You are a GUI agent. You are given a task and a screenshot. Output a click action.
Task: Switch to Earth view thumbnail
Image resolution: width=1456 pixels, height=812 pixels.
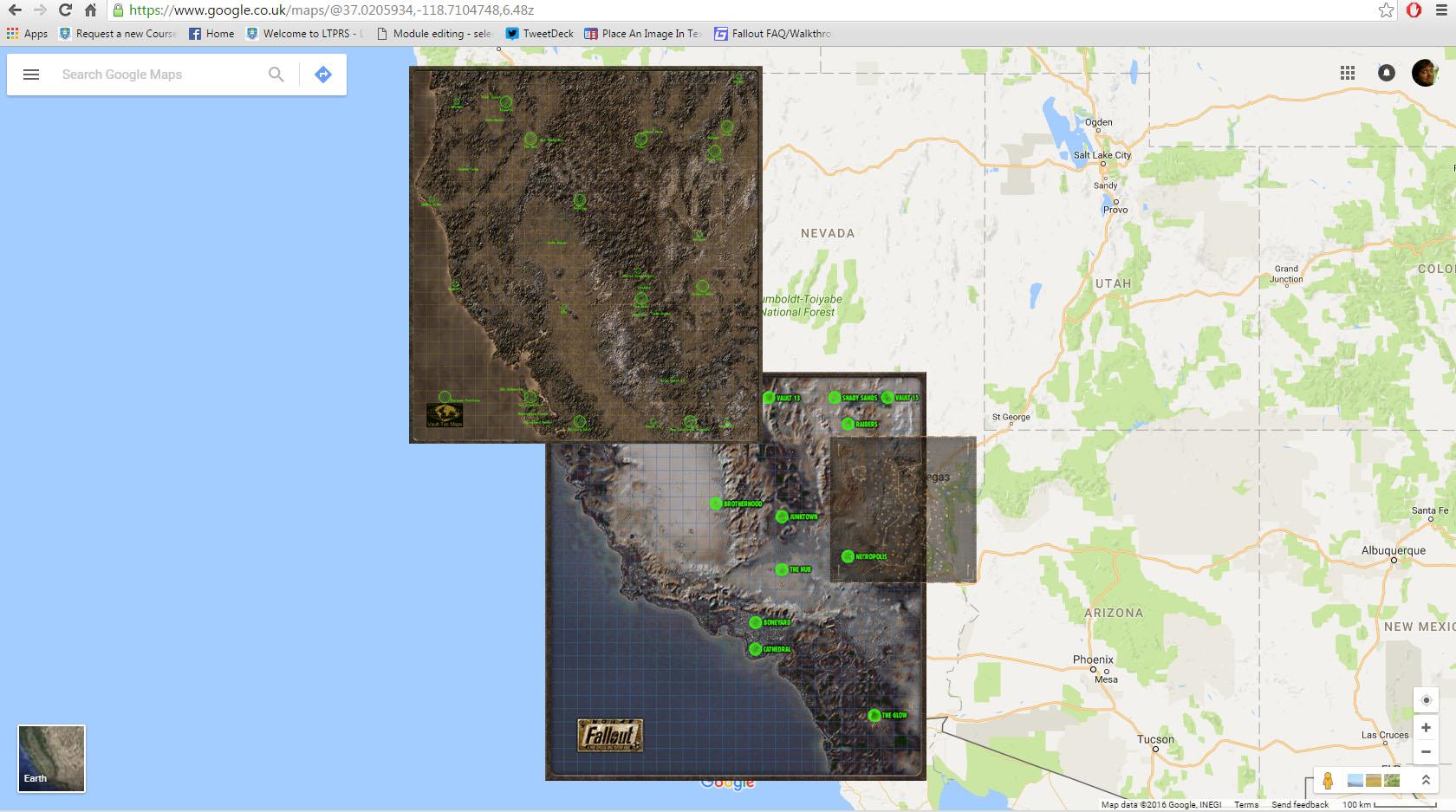50,757
